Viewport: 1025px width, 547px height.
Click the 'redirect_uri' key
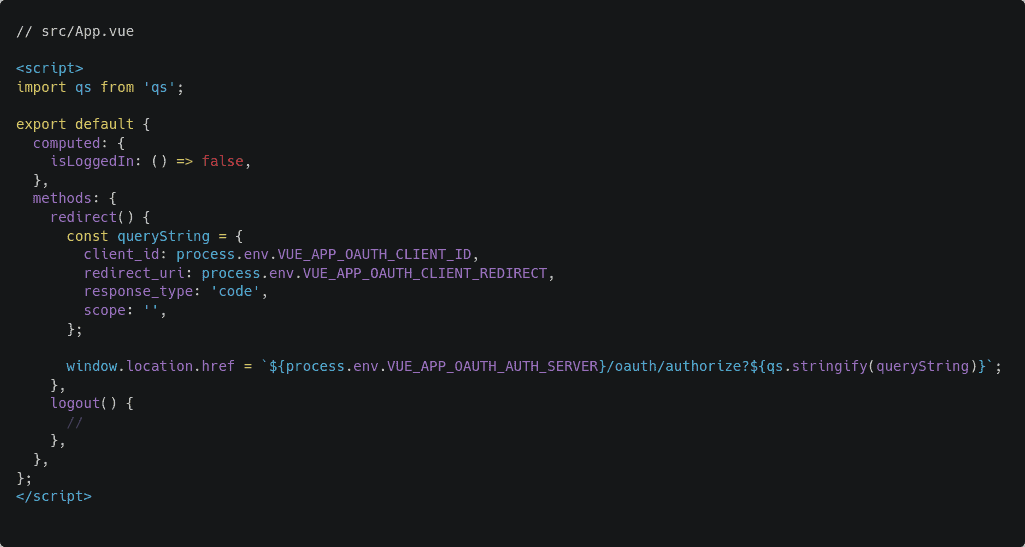pyautogui.click(x=133, y=273)
